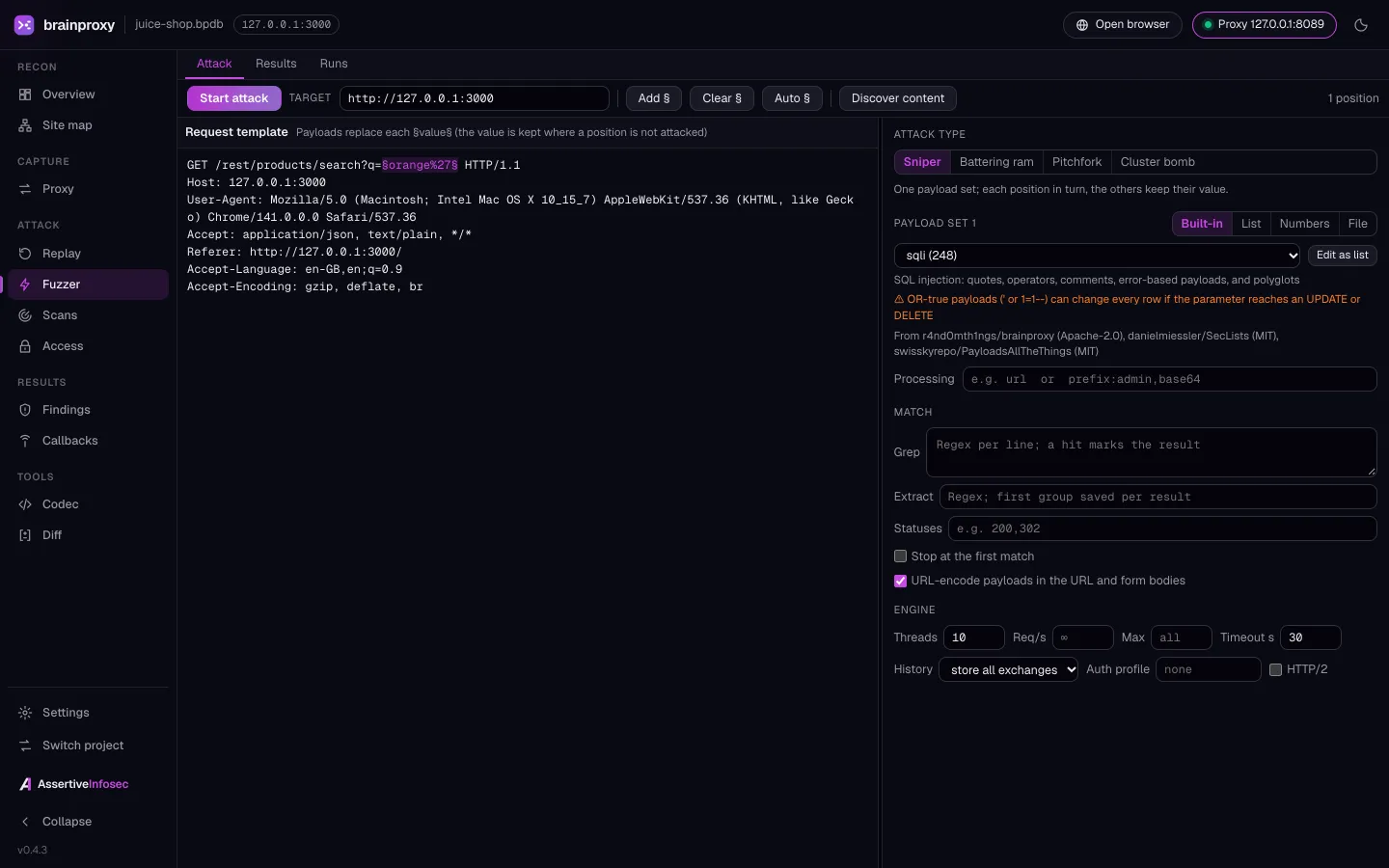
Task: Open Settings via its gear icon
Action: pos(25,713)
